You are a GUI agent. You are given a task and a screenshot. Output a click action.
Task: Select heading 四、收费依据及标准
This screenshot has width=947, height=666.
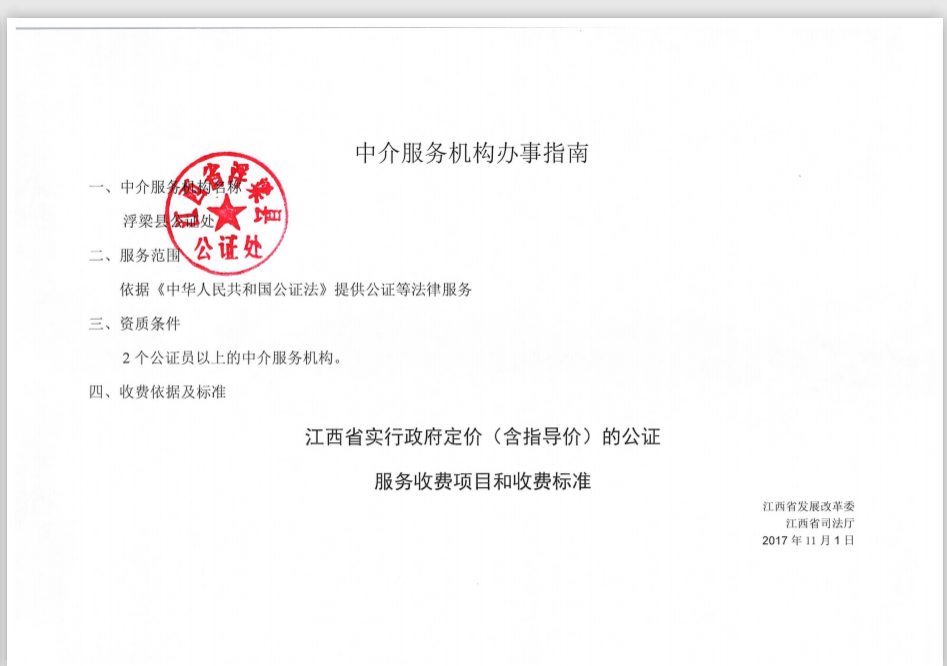(x=157, y=392)
